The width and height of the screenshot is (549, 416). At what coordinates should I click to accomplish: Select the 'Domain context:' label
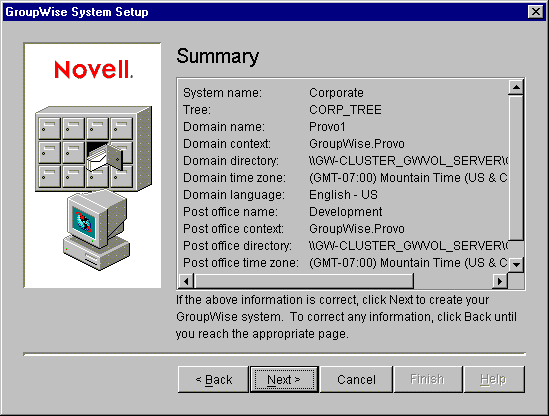pyautogui.click(x=227, y=144)
